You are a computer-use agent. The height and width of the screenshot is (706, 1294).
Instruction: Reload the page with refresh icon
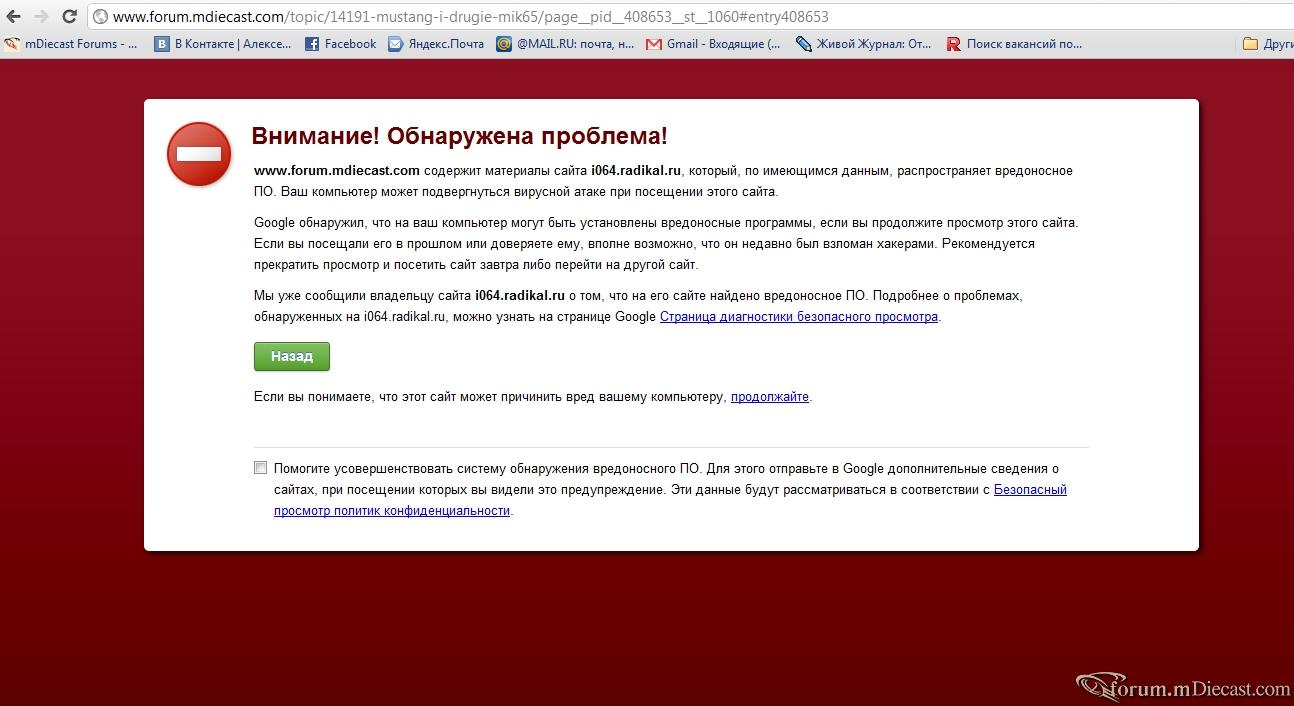(69, 17)
